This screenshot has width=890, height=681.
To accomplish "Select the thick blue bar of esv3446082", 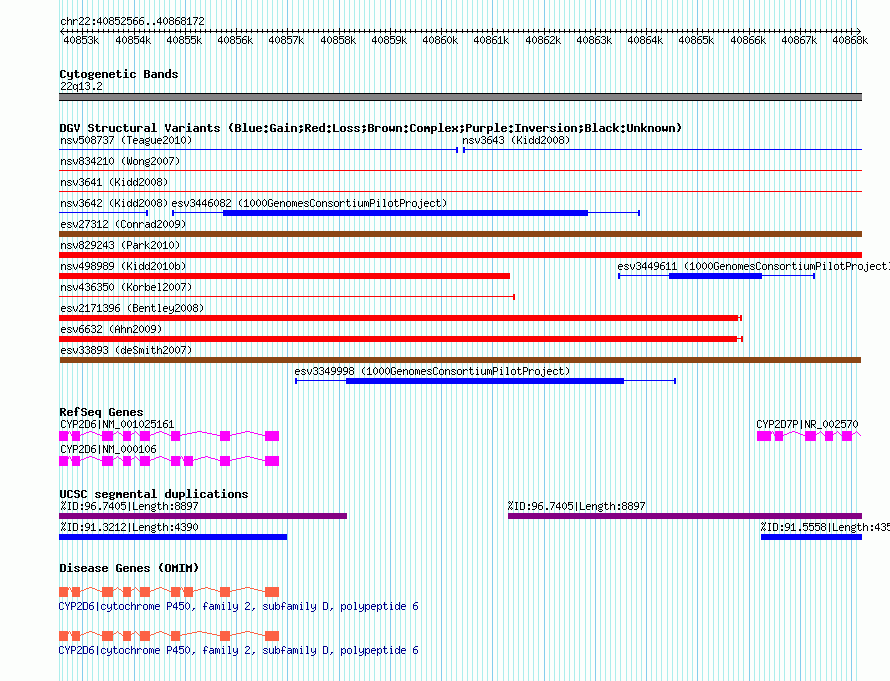I will [405, 213].
